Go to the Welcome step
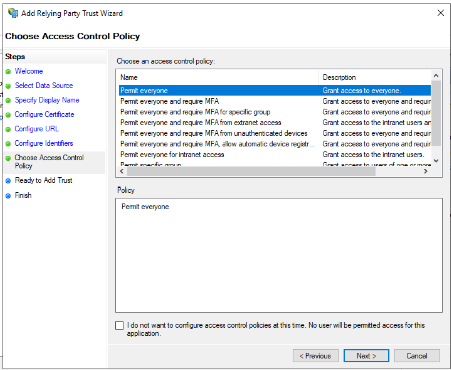Screen dimensions: 451x370 click(29, 71)
